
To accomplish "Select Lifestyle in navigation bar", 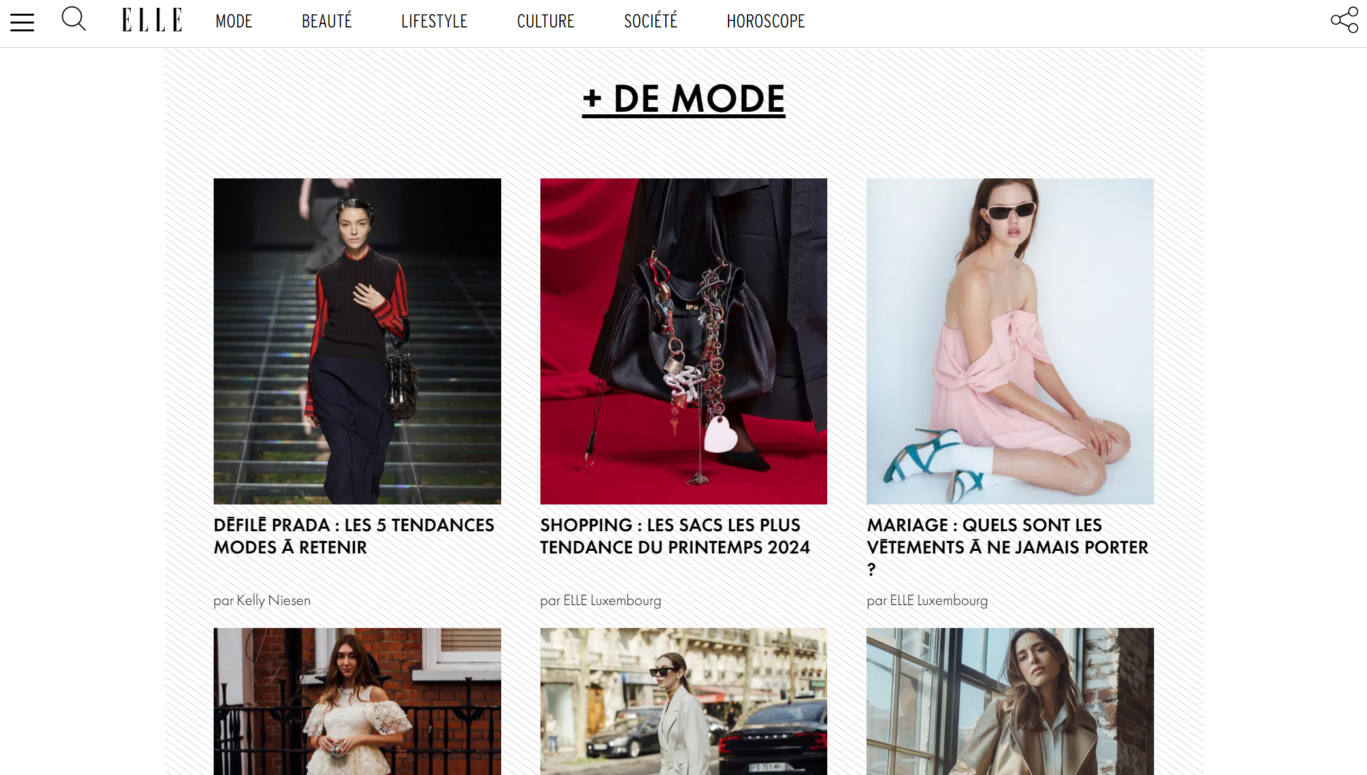I will [x=434, y=21].
